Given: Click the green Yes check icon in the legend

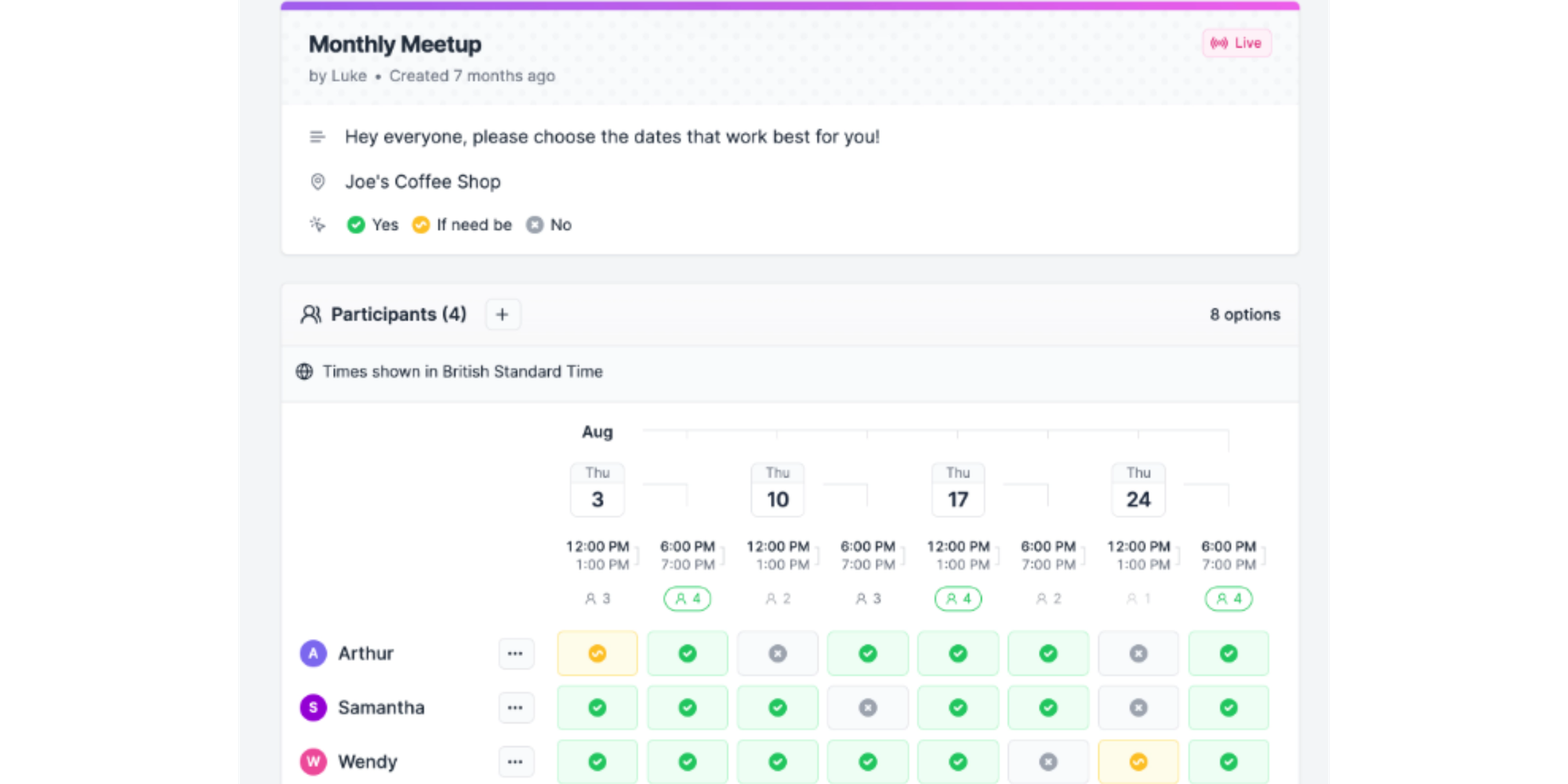Looking at the screenshot, I should point(358,225).
